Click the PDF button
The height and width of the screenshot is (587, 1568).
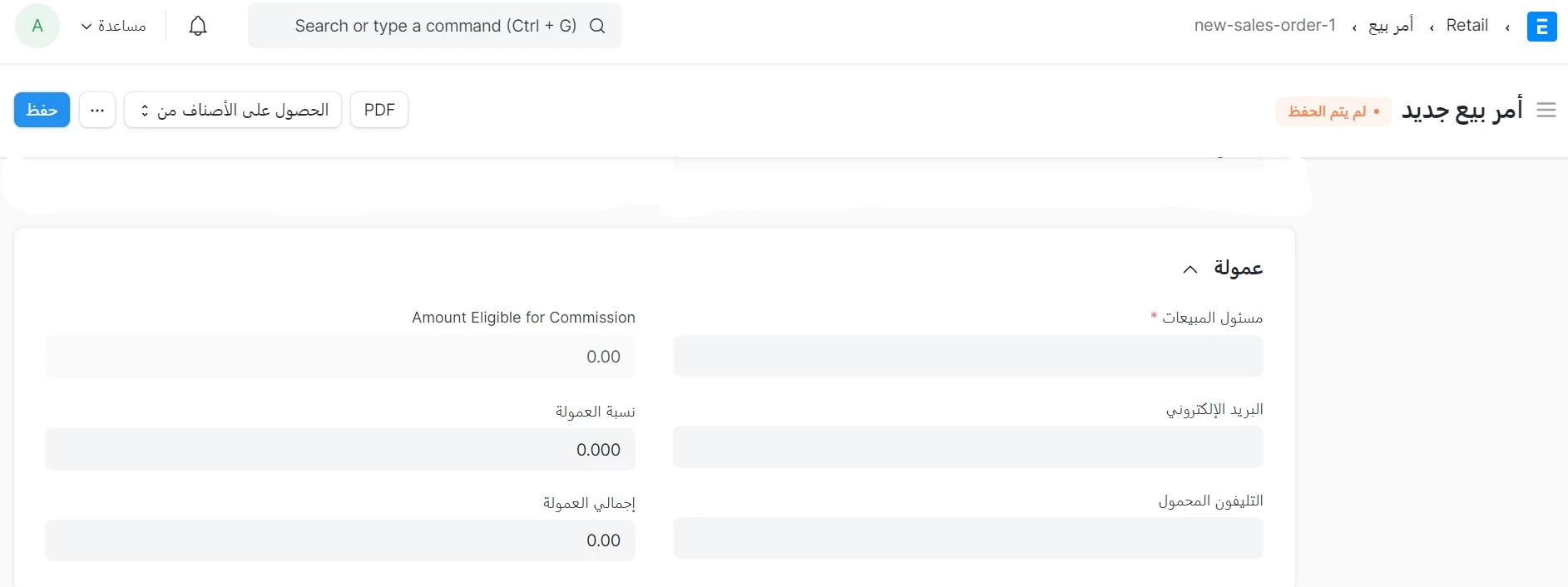tap(379, 110)
